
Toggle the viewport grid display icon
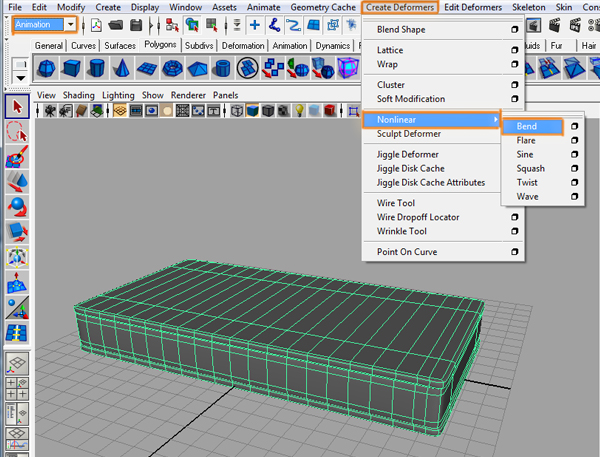[x=120, y=111]
